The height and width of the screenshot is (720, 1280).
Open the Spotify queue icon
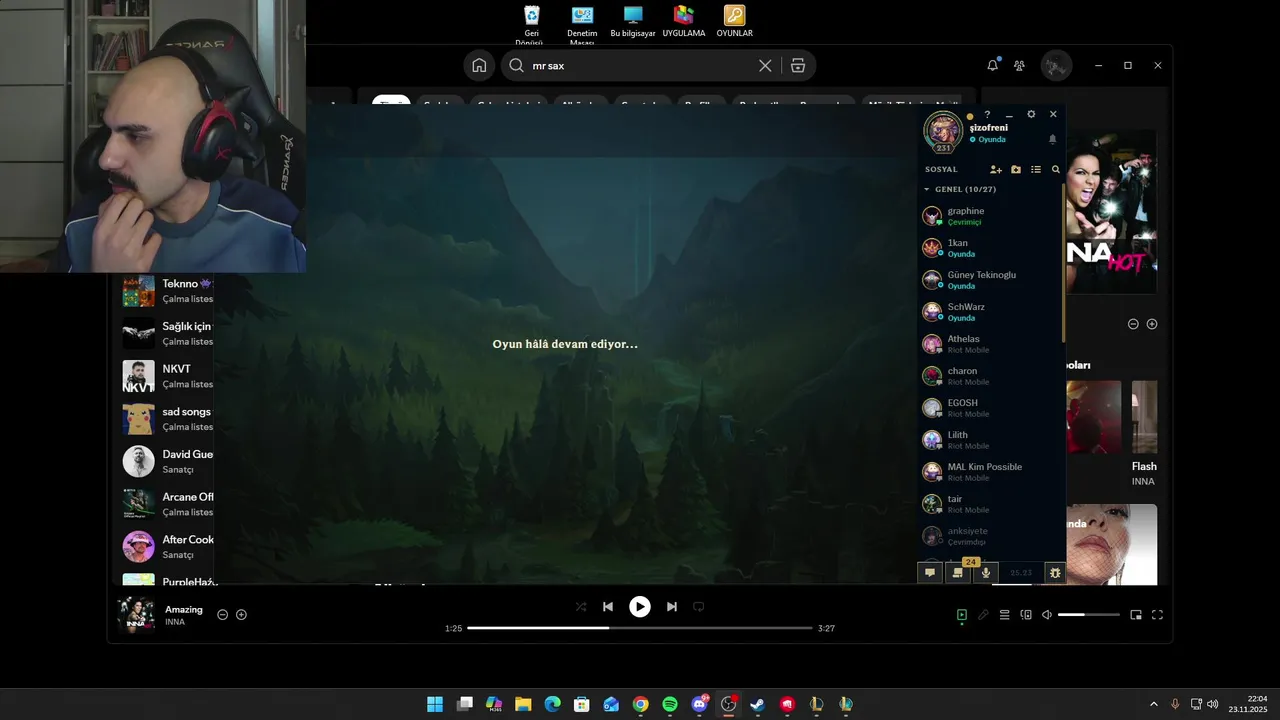coord(1005,615)
